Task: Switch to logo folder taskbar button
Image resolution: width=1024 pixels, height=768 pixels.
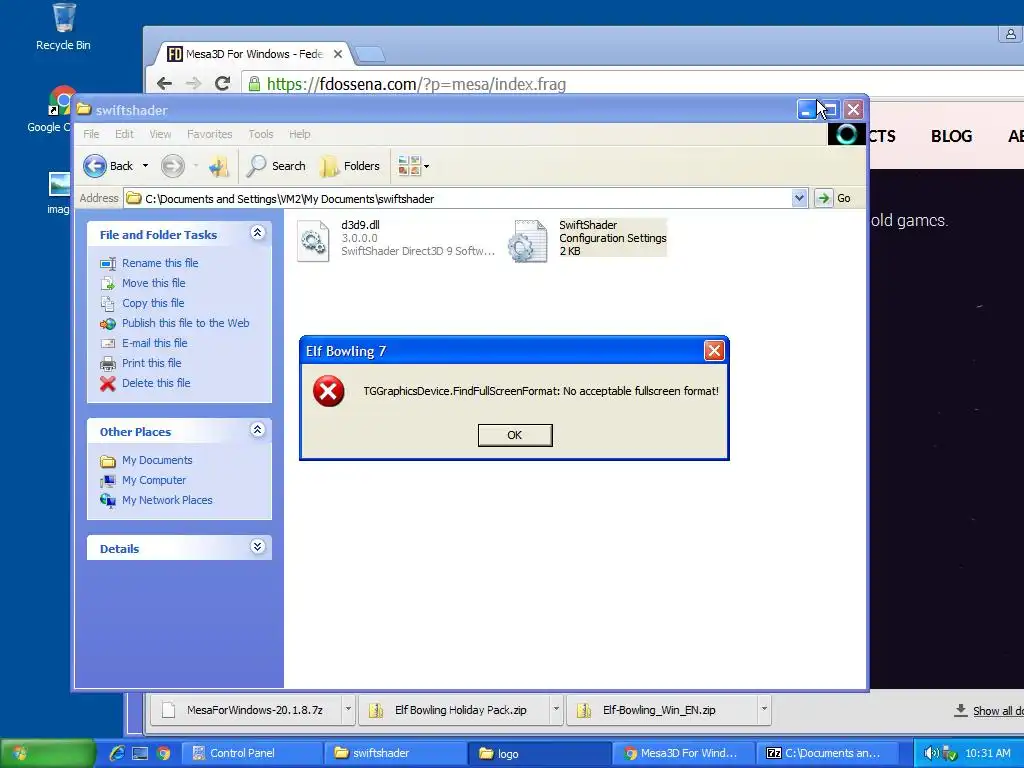Action: pos(539,754)
